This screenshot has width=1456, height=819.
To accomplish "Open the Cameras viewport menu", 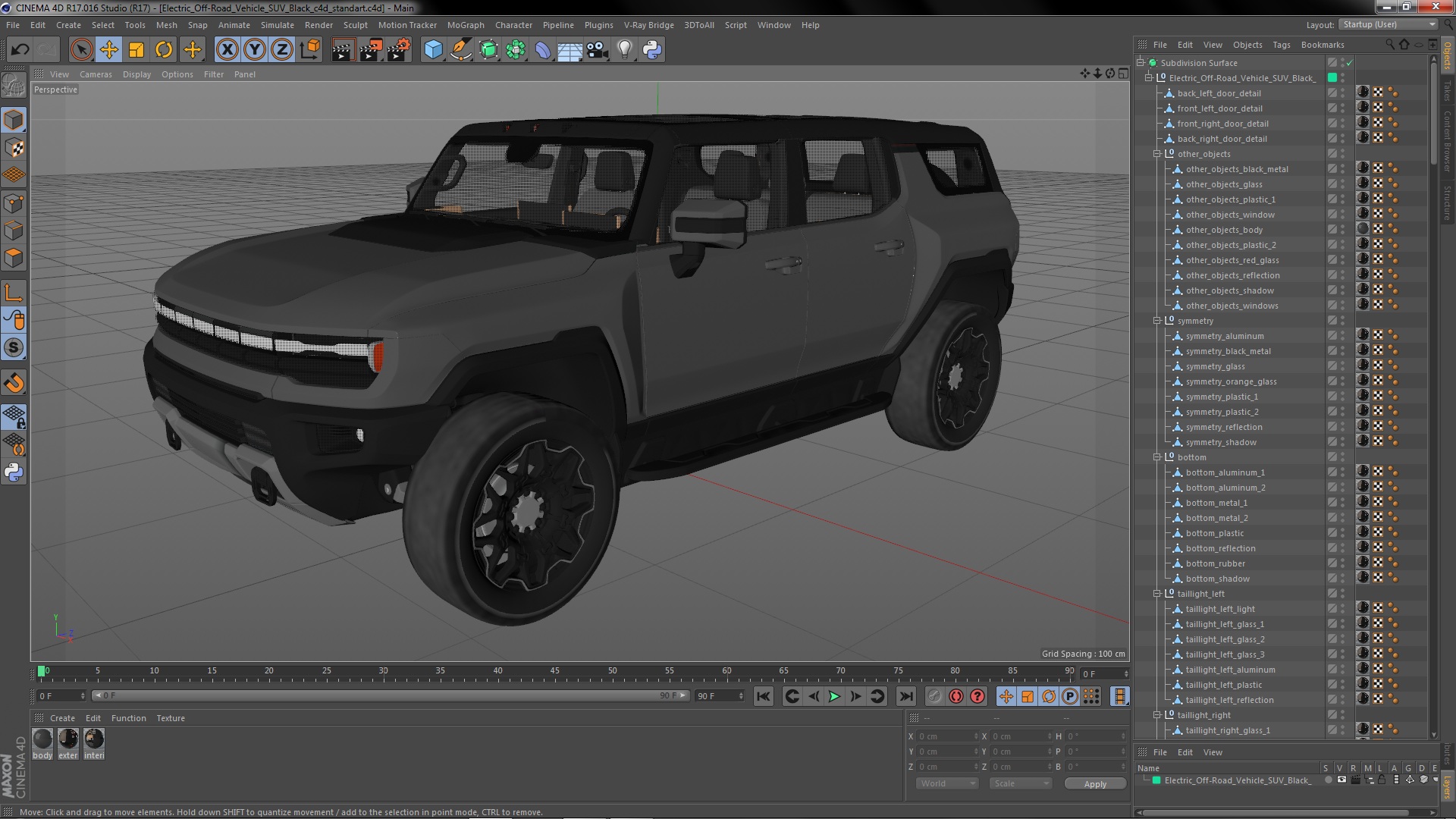I will (96, 74).
